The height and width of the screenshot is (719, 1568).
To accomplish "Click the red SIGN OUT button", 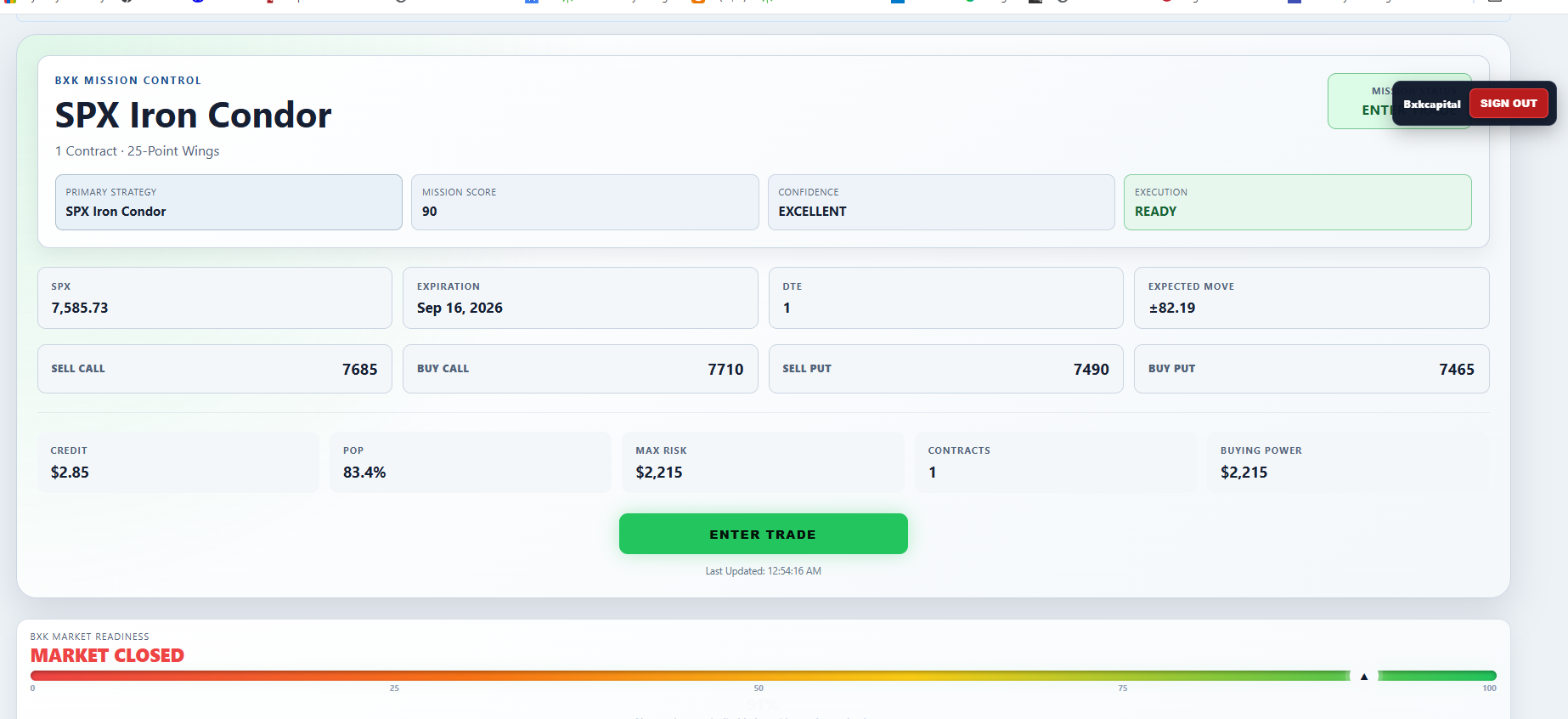I will click(x=1509, y=104).
